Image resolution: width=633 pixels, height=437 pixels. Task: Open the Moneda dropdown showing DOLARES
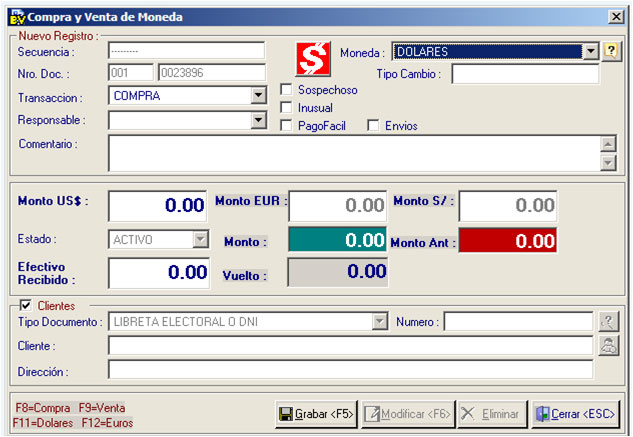point(591,52)
